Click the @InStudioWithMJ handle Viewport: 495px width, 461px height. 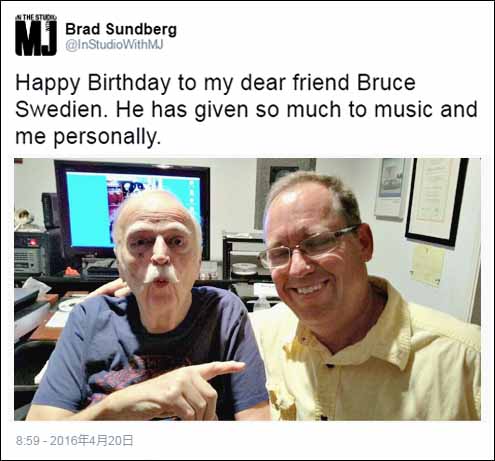[x=114, y=45]
